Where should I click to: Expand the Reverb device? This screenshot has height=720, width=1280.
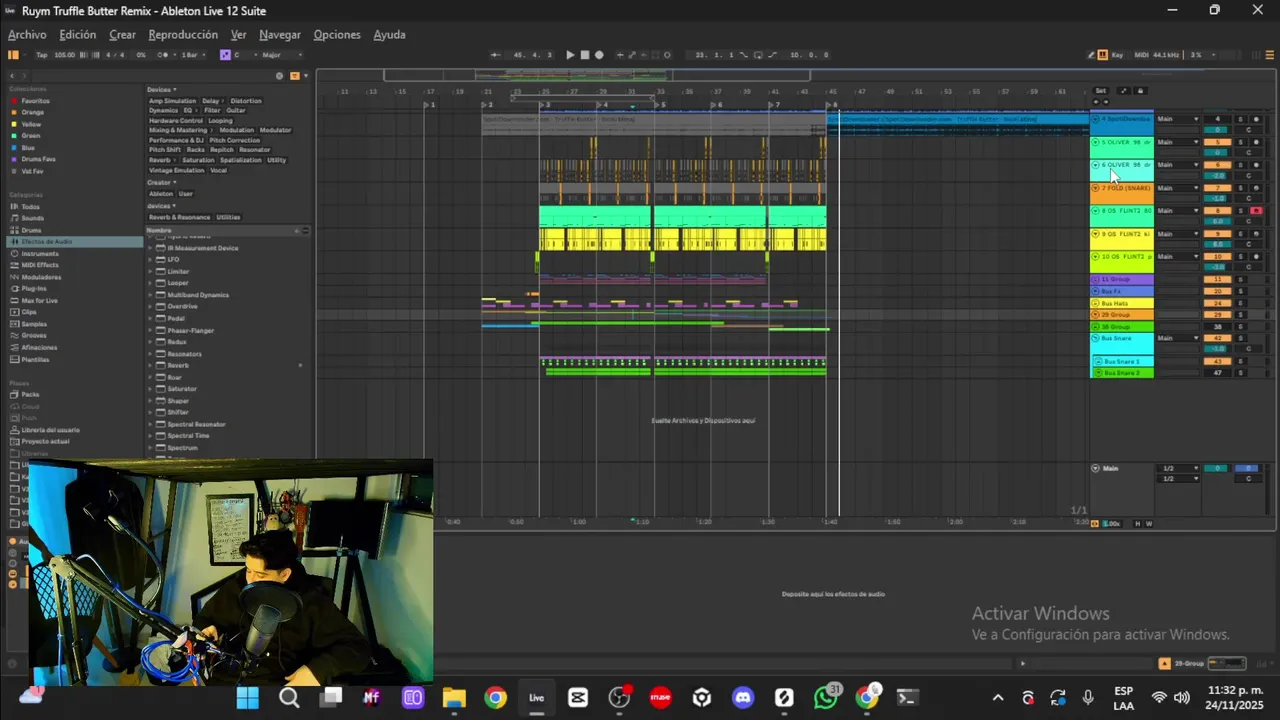click(150, 365)
